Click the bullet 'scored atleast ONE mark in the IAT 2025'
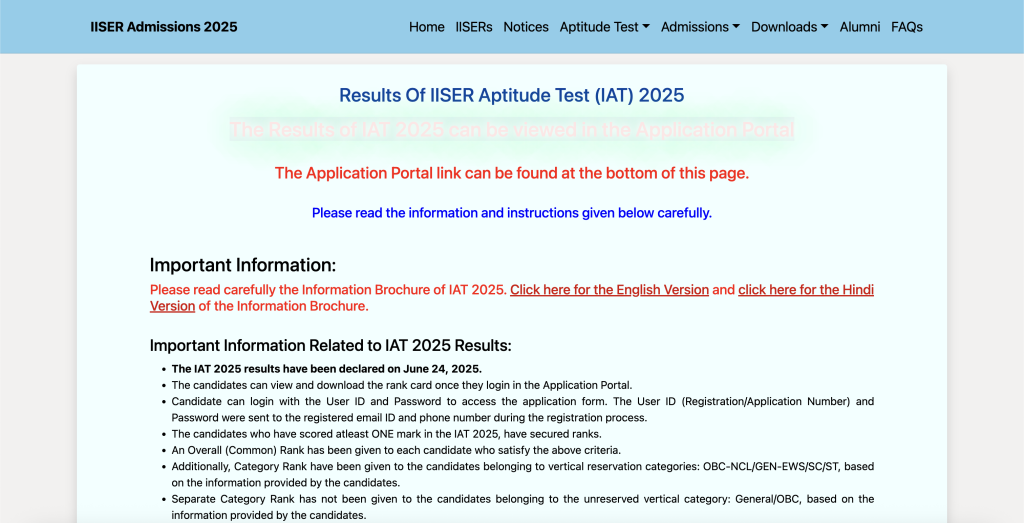The image size is (1024, 523). click(x=387, y=434)
